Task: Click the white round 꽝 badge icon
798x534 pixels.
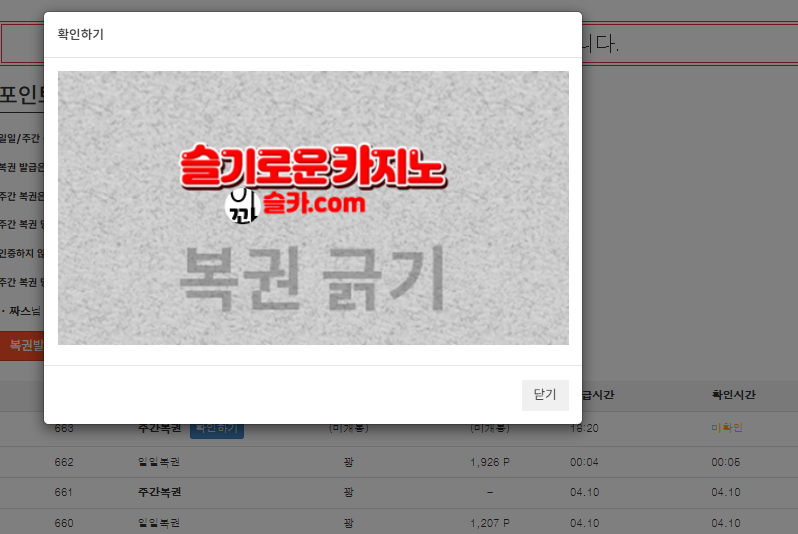Action: 240,205
